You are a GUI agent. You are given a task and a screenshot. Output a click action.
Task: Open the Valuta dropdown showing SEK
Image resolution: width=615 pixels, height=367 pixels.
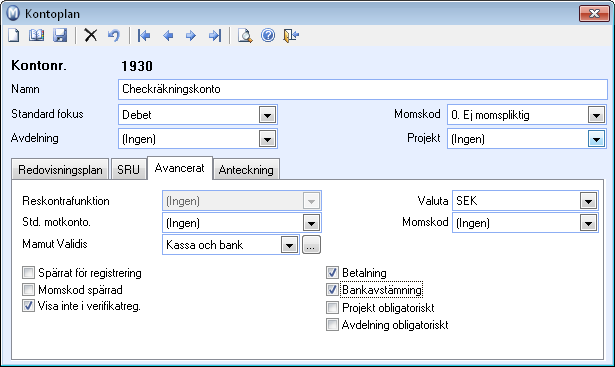[x=588, y=201]
